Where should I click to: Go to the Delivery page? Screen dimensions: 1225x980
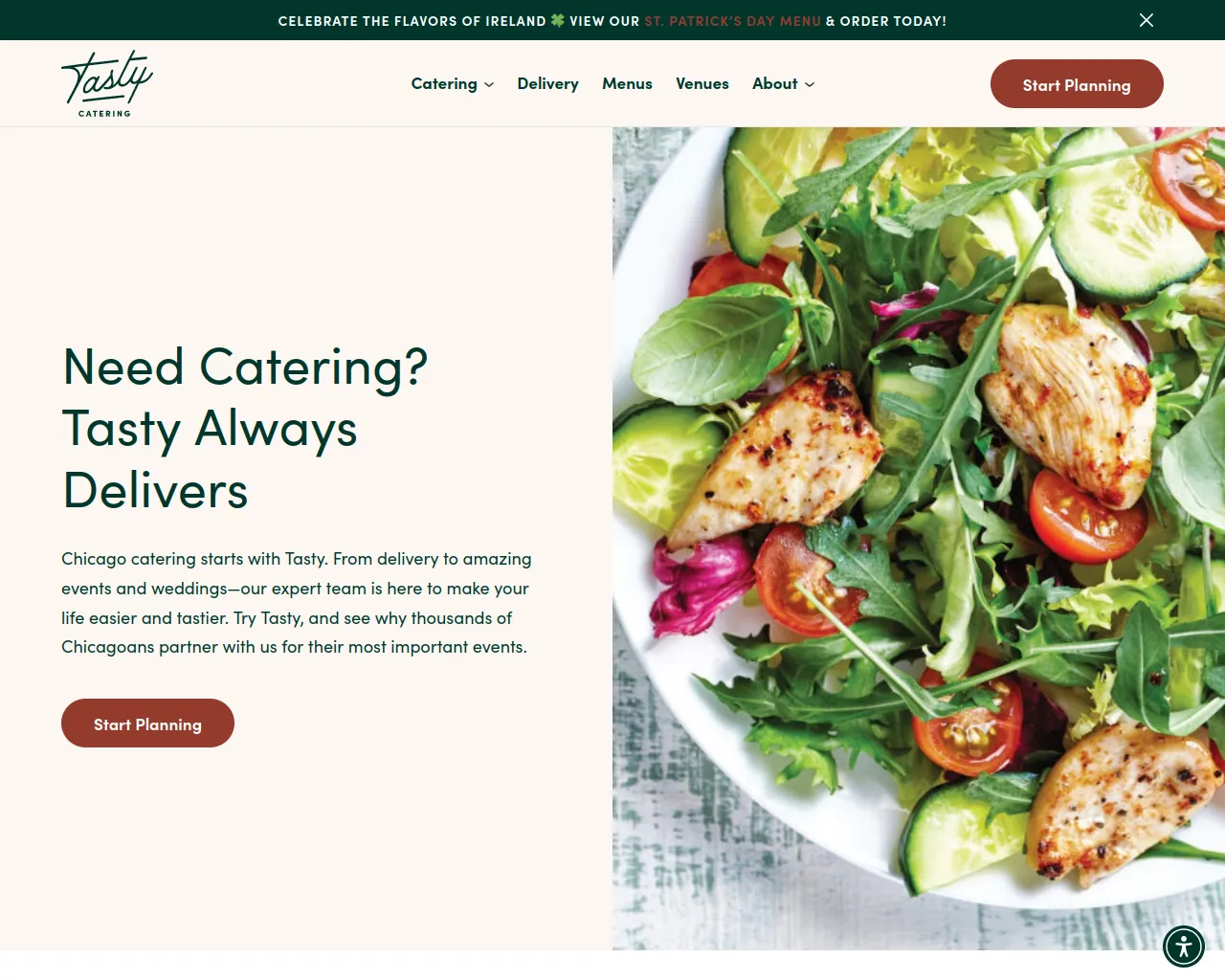tap(547, 83)
